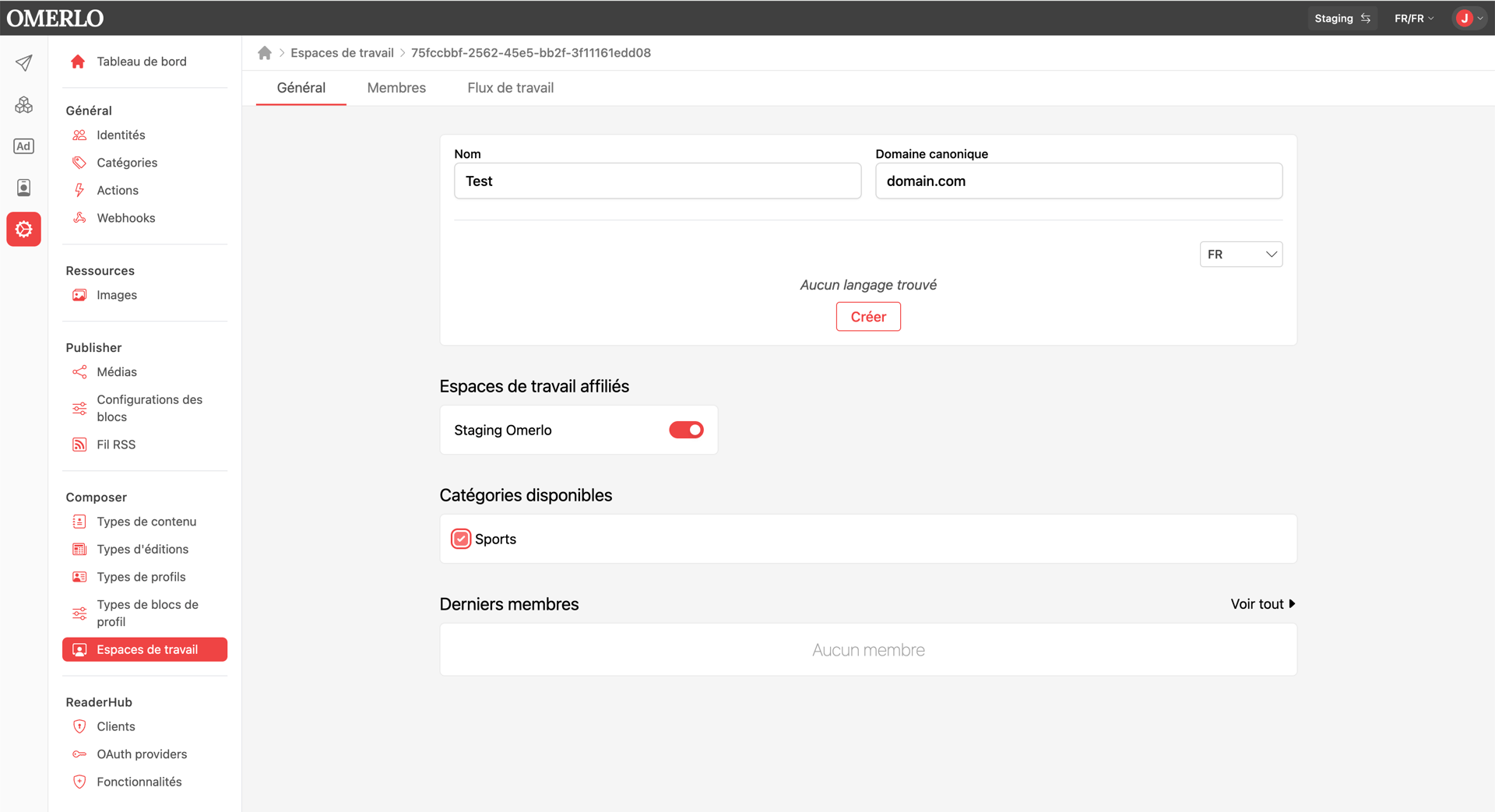Viewport: 1495px width, 812px height.
Task: Open the FR language dropdown
Action: pyautogui.click(x=1241, y=255)
